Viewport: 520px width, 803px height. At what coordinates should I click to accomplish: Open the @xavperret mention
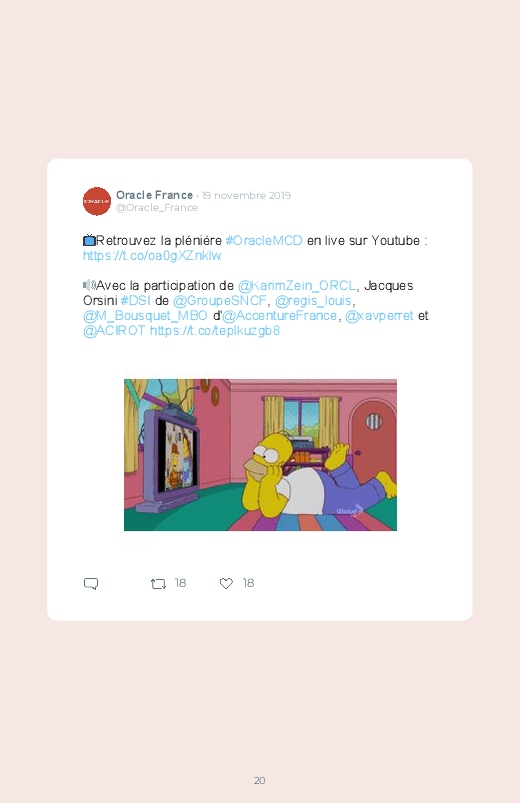[379, 315]
